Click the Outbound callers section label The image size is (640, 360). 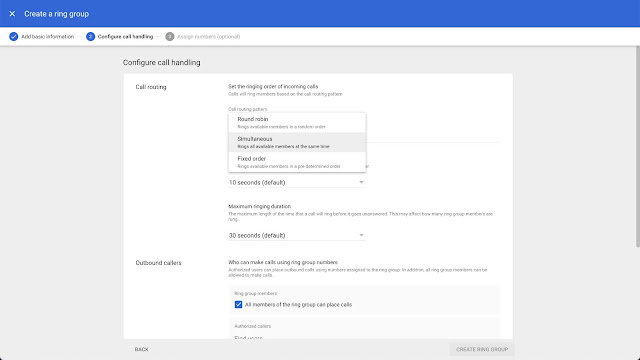[158, 263]
